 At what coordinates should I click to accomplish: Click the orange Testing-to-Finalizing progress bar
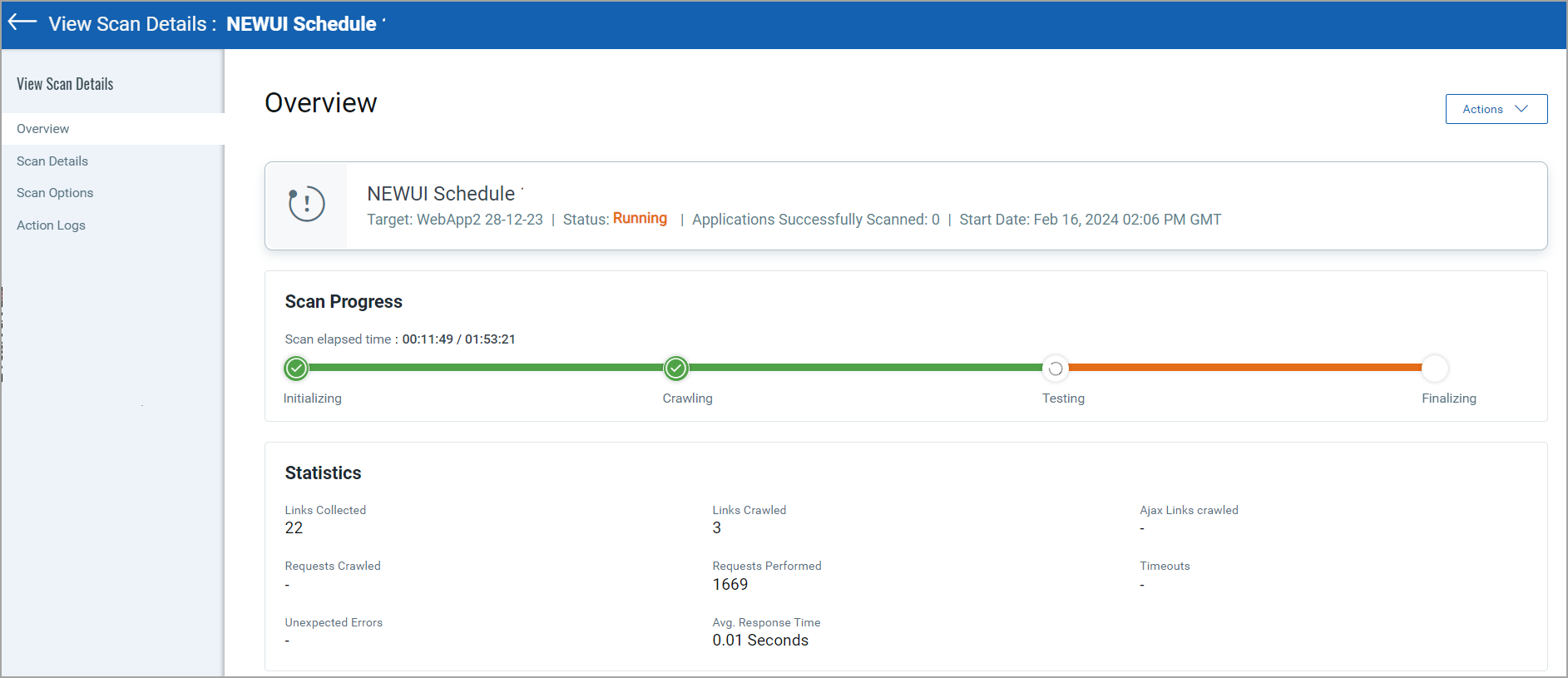point(1244,367)
